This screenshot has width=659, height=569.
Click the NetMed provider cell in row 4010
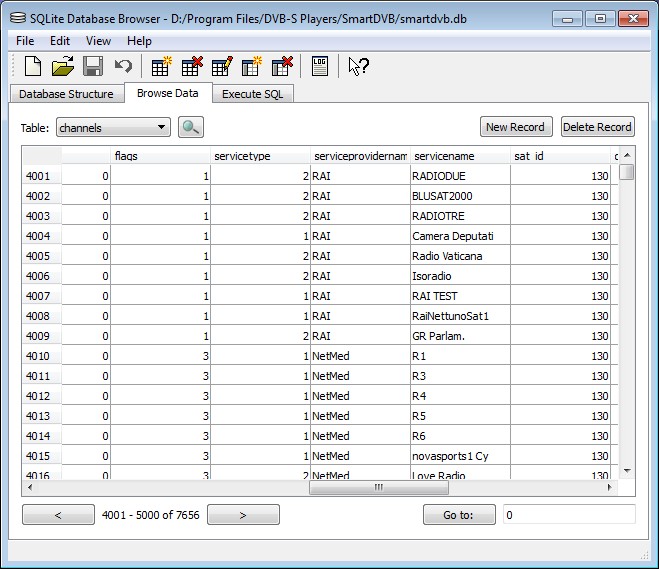pos(361,356)
